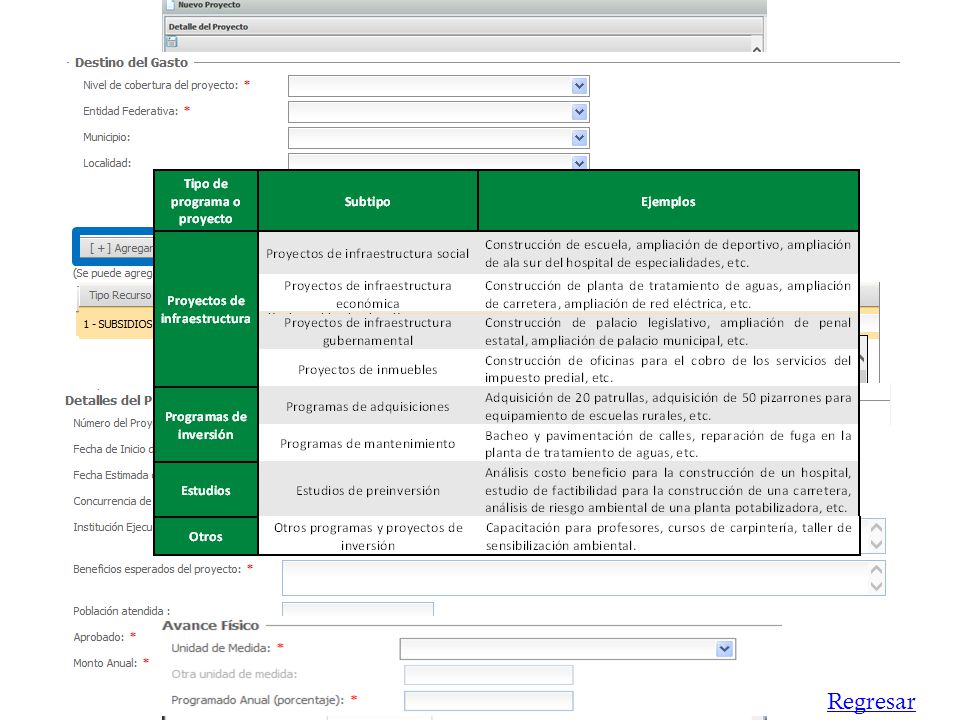The image size is (960, 720).
Task: Click the scroll up arrow in Detalle panel
Action: pos(757,48)
